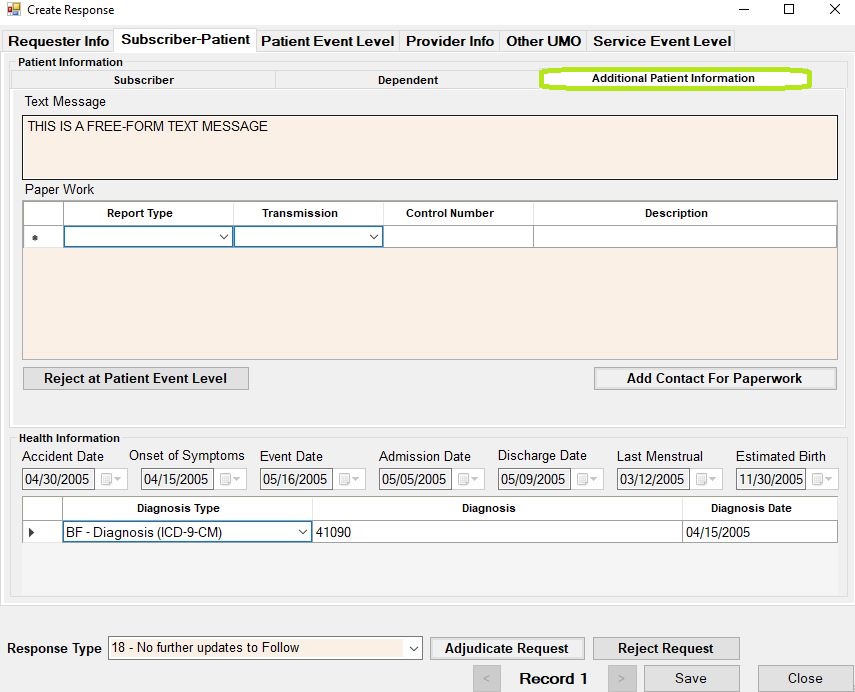Go to Provider Info tab
This screenshot has width=855, height=692.
click(450, 41)
